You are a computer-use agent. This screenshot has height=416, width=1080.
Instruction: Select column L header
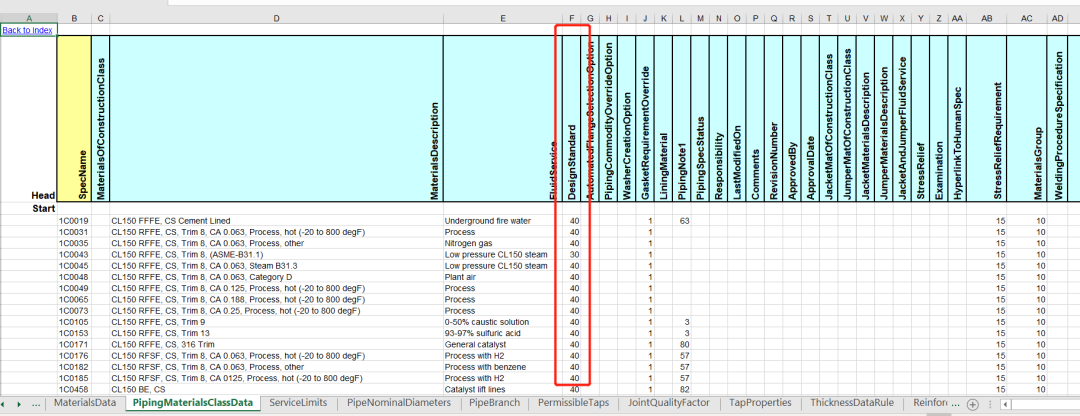click(x=681, y=18)
